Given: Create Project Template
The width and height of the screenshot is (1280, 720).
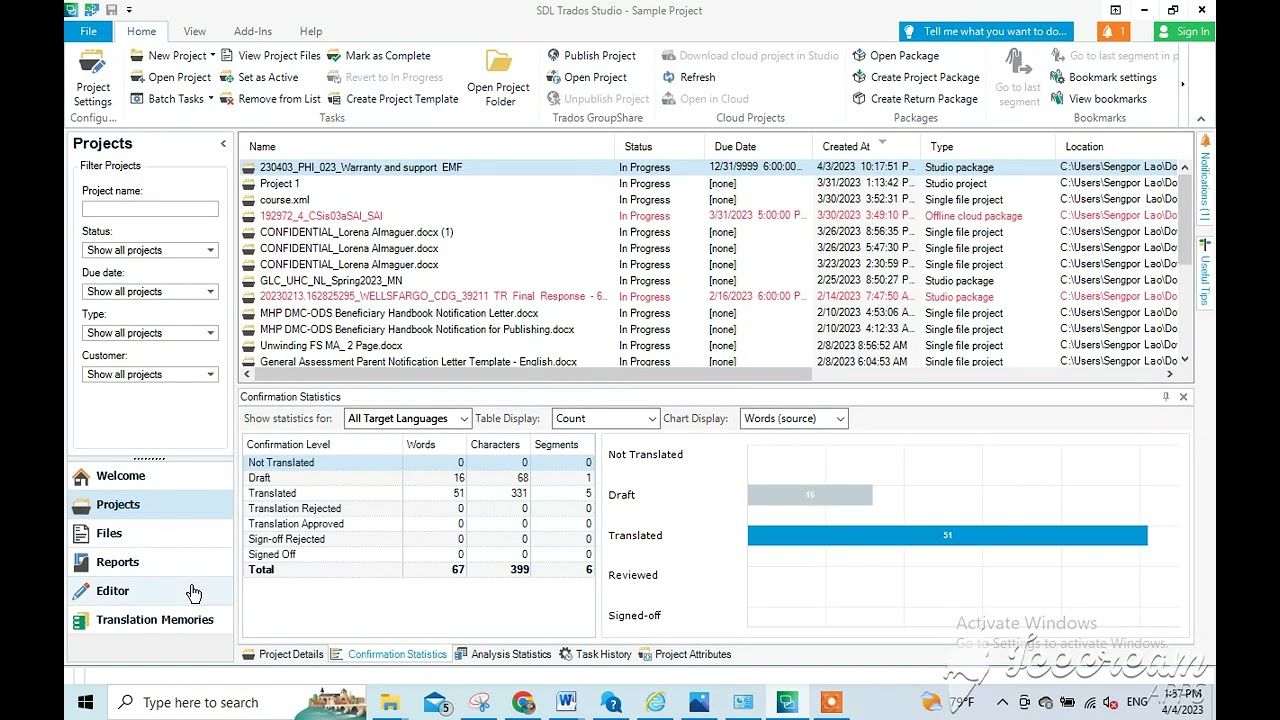Looking at the screenshot, I should (393, 99).
